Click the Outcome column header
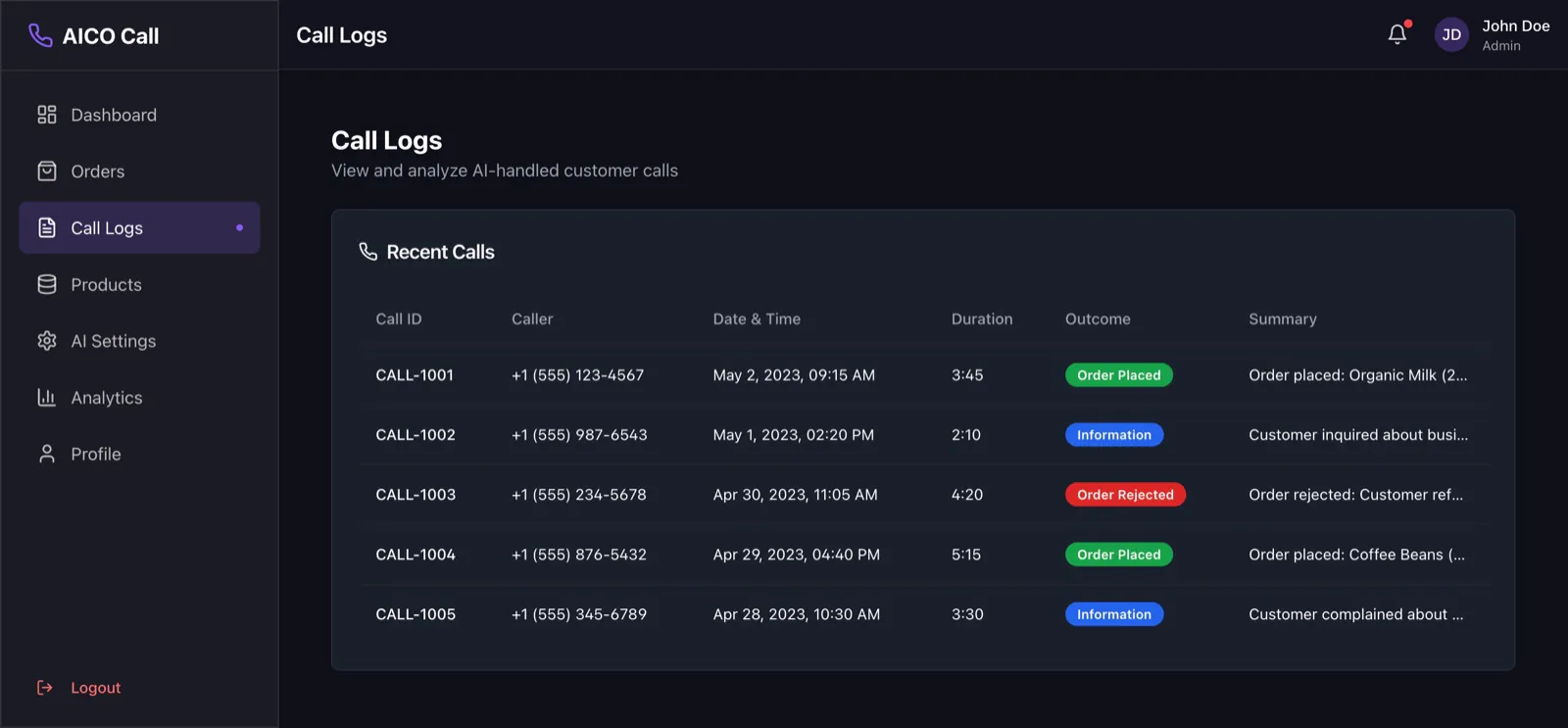The image size is (1568, 728). coord(1098,319)
